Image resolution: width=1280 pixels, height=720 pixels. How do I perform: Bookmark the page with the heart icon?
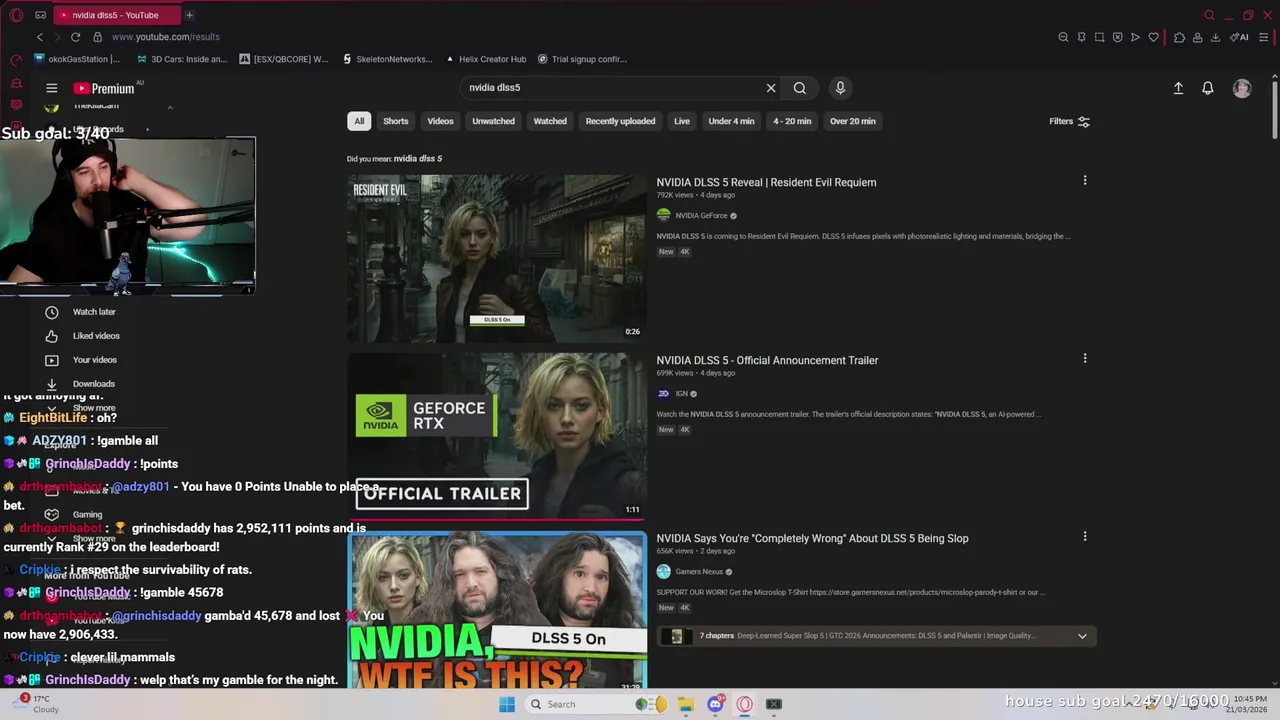(1153, 37)
